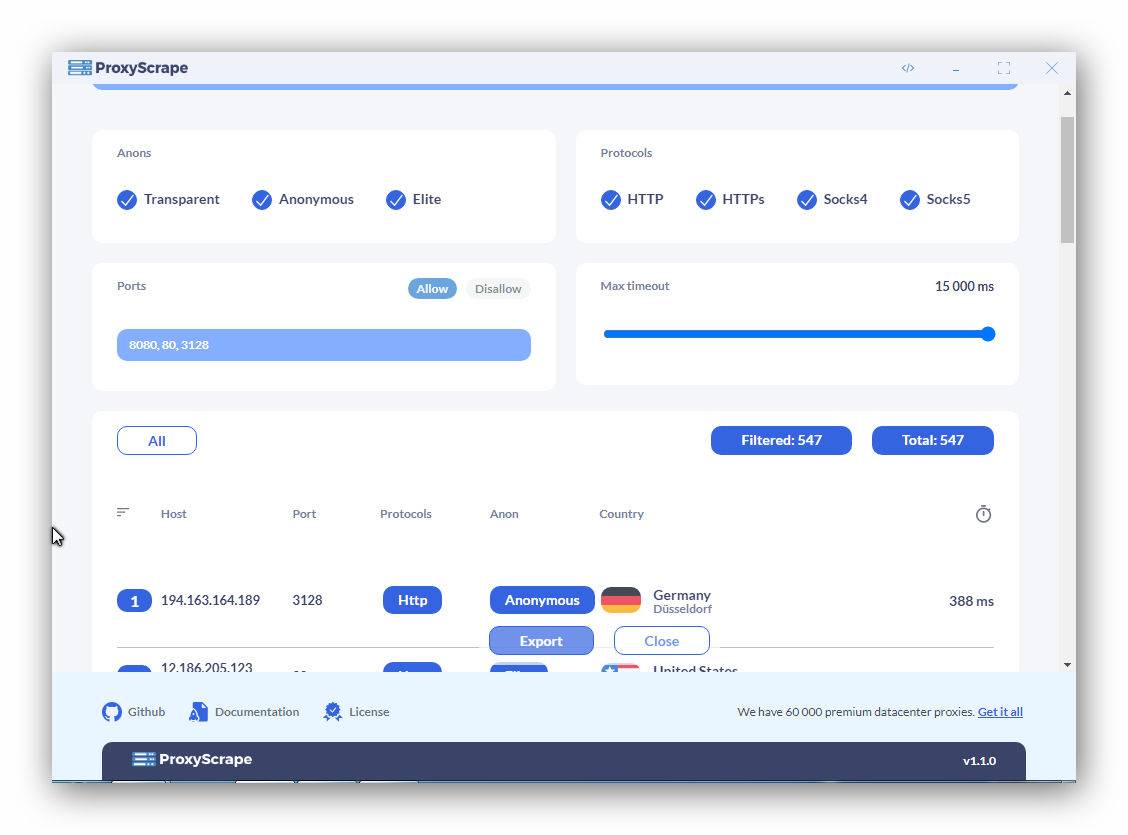Maximize the window with the fullscreen icon
Screen dimensions: 1128x835
click(x=1004, y=68)
